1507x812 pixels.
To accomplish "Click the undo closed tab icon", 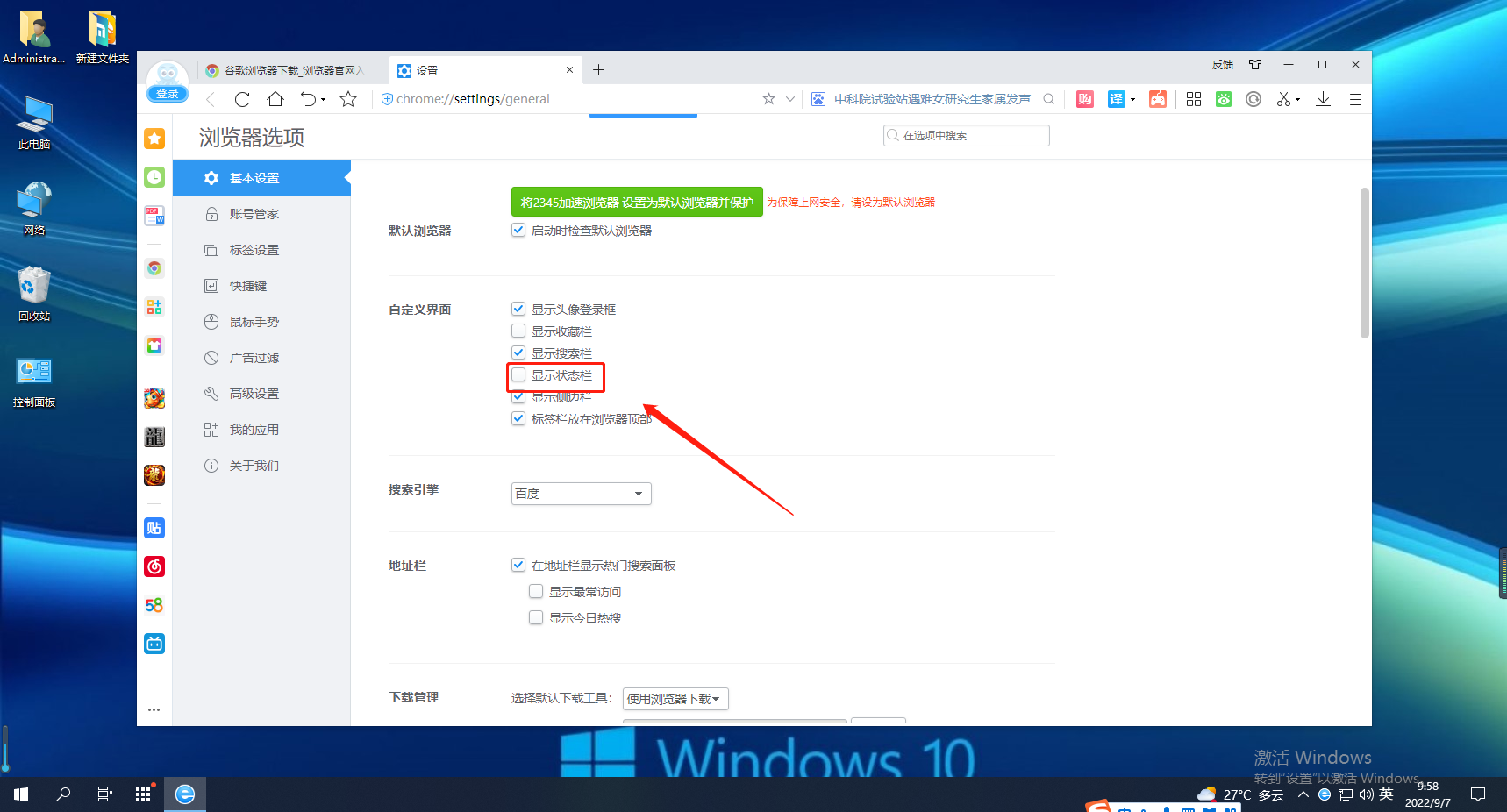I will 308,99.
